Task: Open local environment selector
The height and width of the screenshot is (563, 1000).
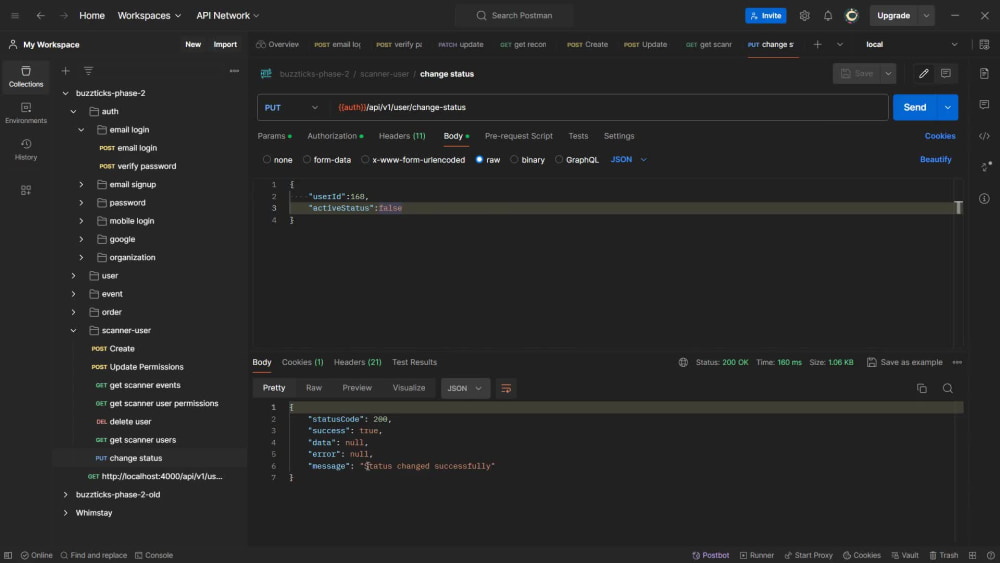Action: tap(911, 45)
